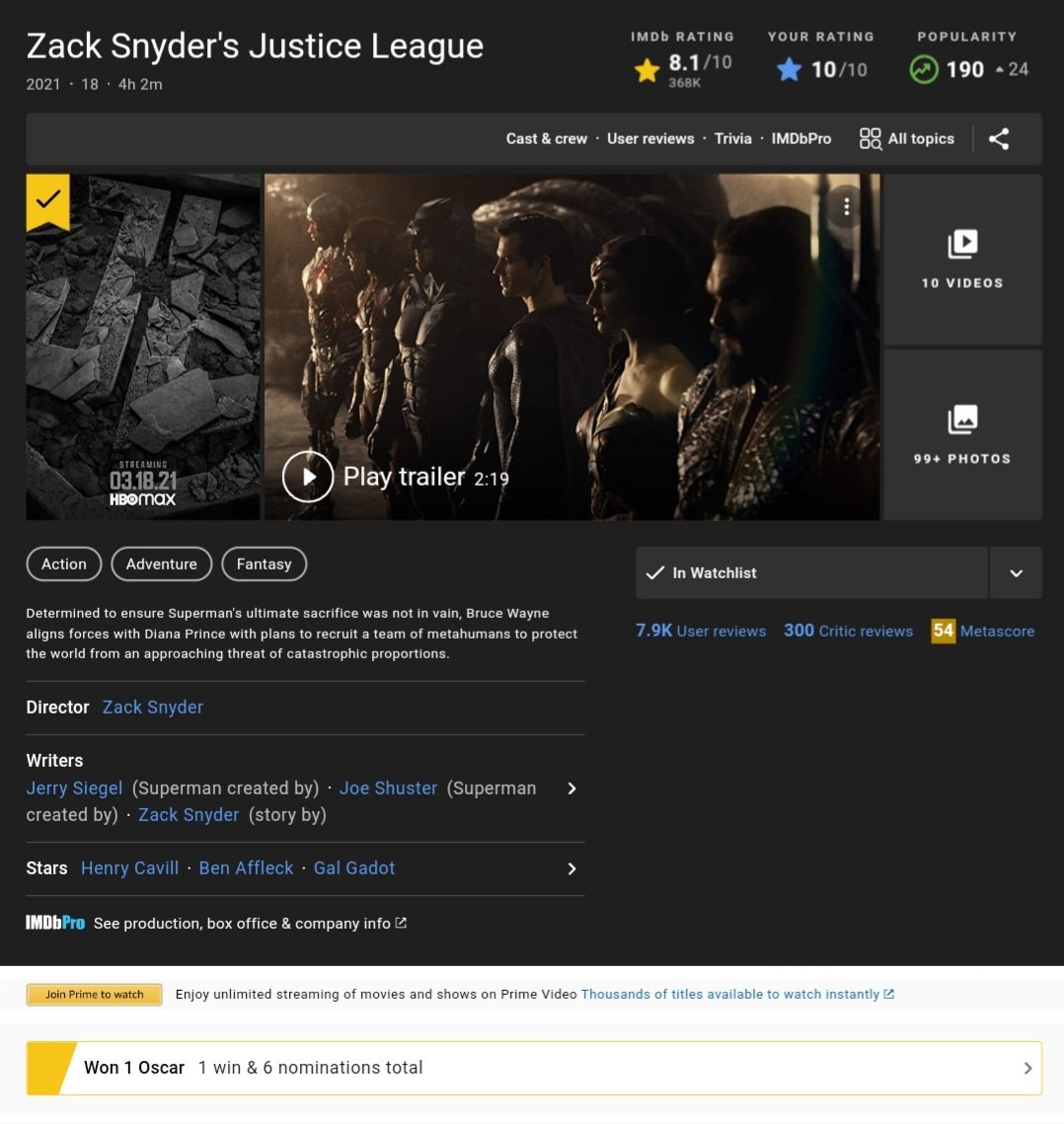Open the 7.9K User reviews link
The height and width of the screenshot is (1124, 1064).
tap(701, 631)
